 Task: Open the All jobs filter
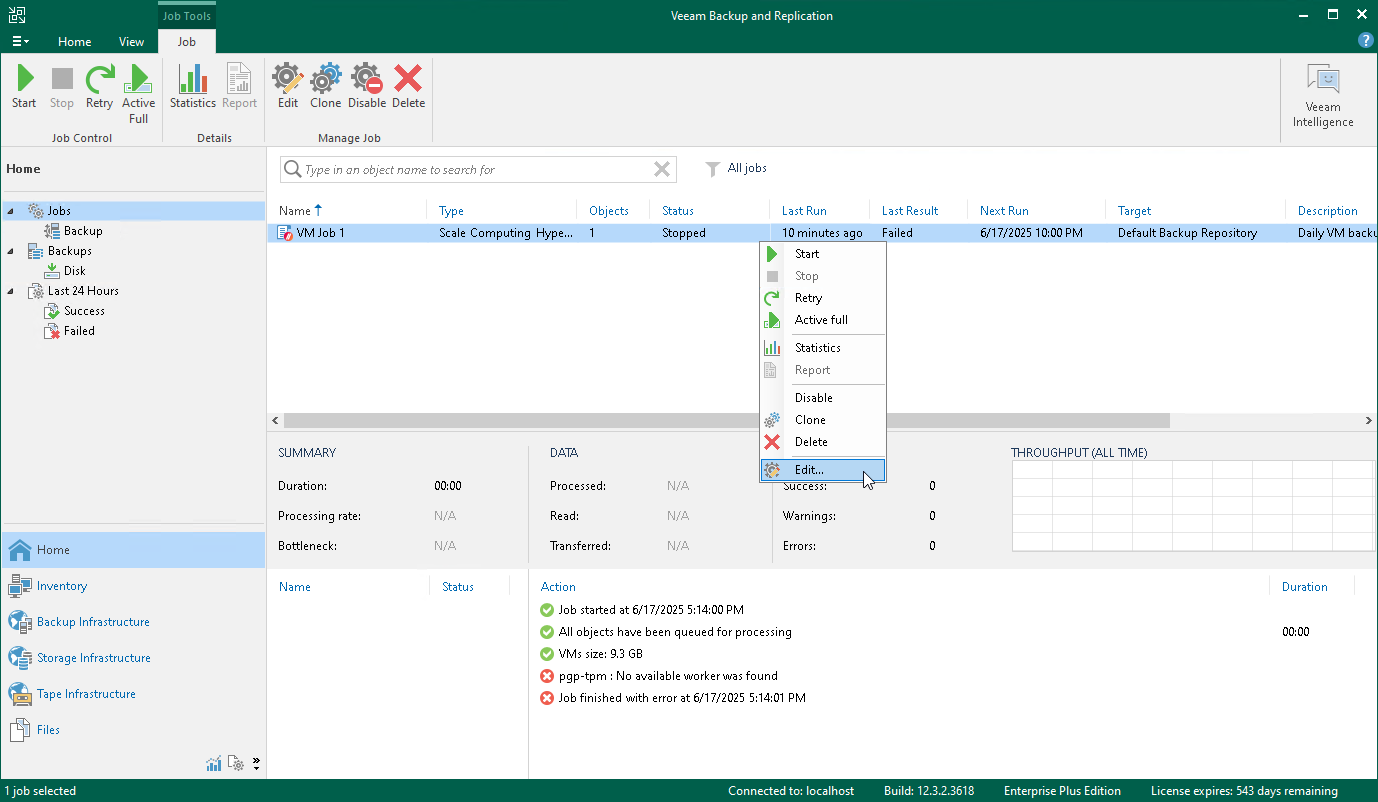pyautogui.click(x=736, y=168)
